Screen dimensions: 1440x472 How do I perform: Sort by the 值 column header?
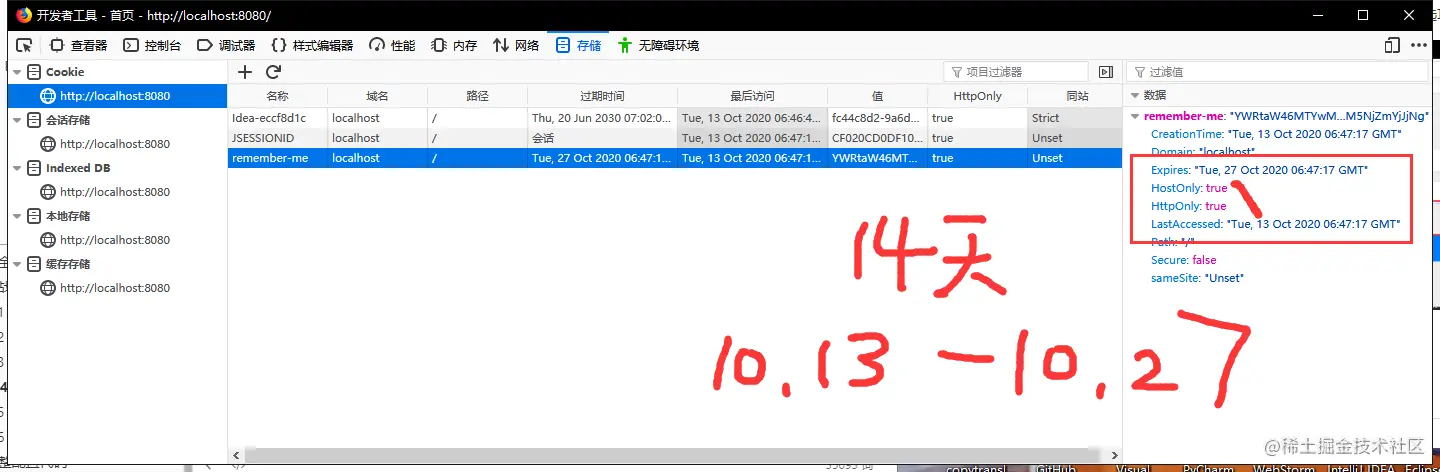pos(877,96)
